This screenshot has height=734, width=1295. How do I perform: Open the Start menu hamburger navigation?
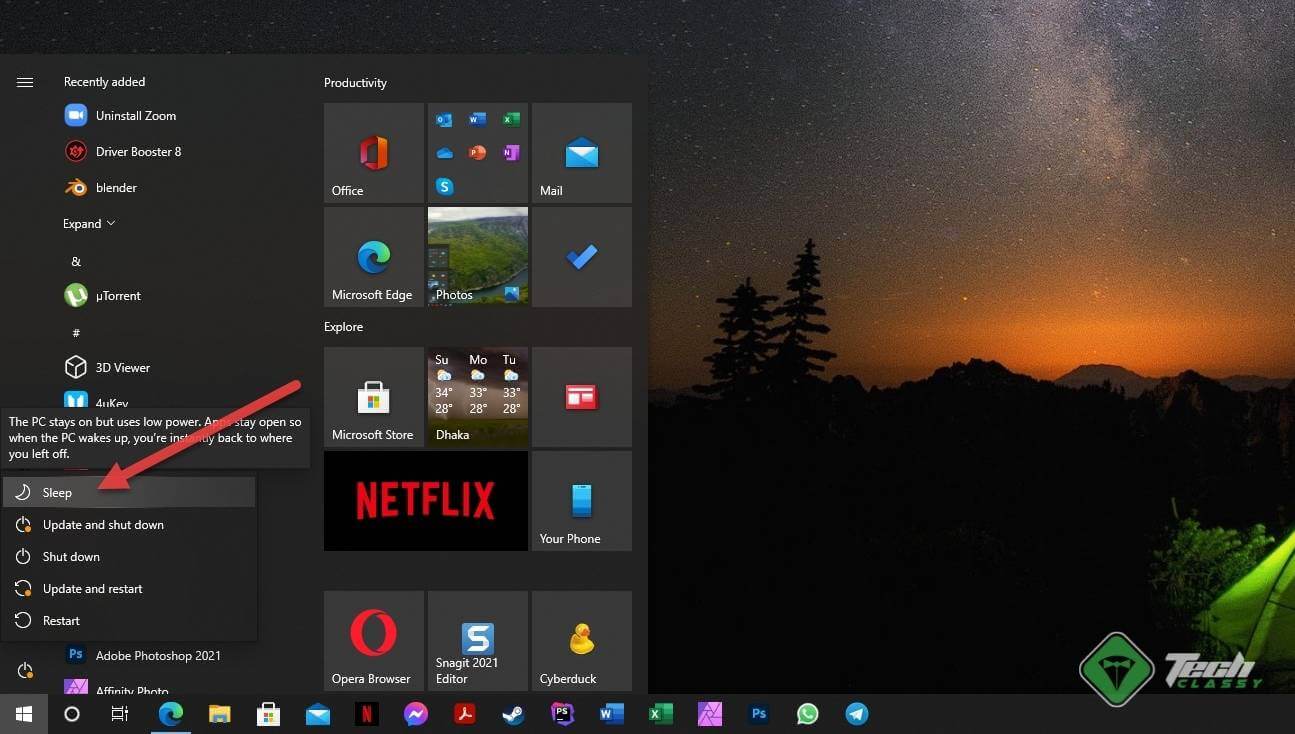point(25,82)
